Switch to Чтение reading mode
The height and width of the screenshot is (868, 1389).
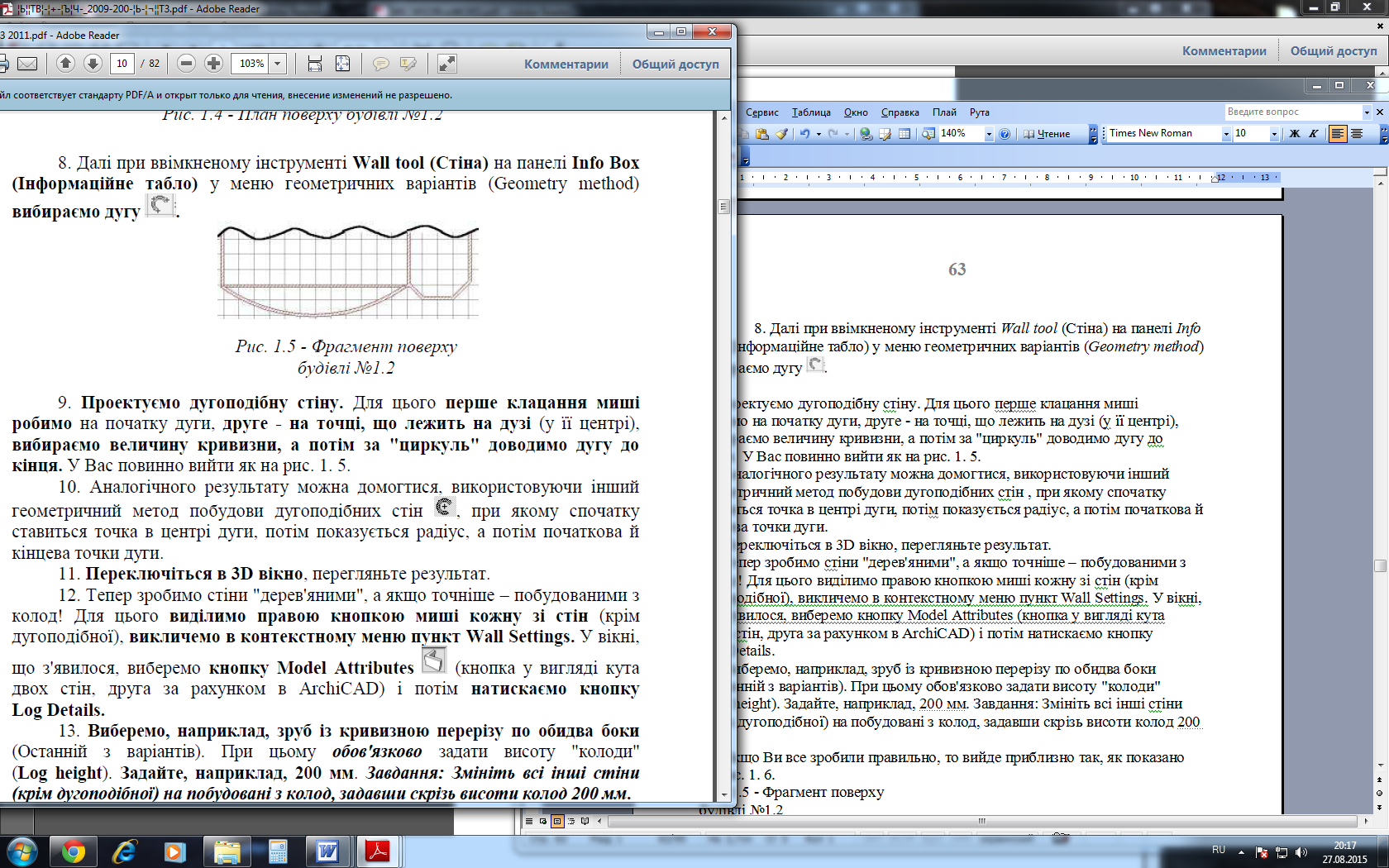[1047, 134]
